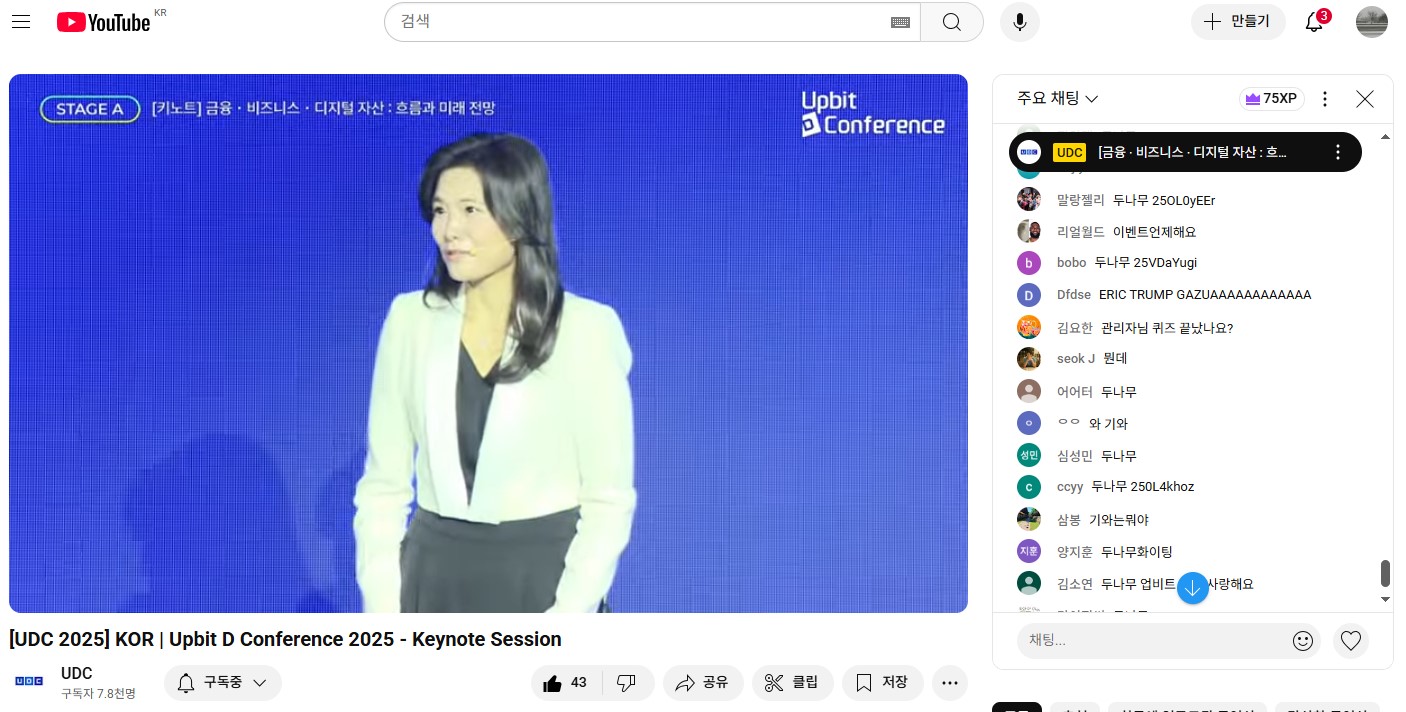The image size is (1406, 712).
Task: Open the UDC channel avatar
Action: click(29, 681)
